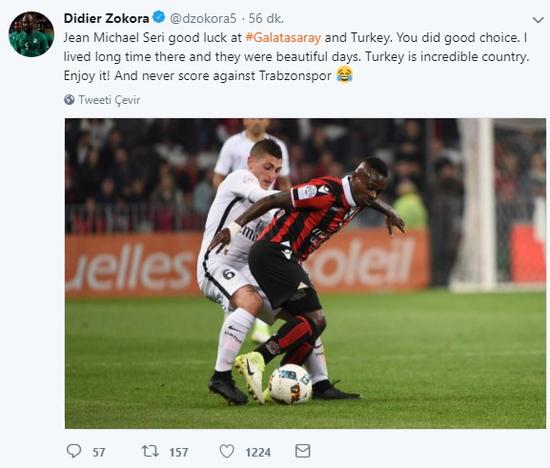
Task: Open the @dzokora5 handle link
Action: tap(203, 18)
